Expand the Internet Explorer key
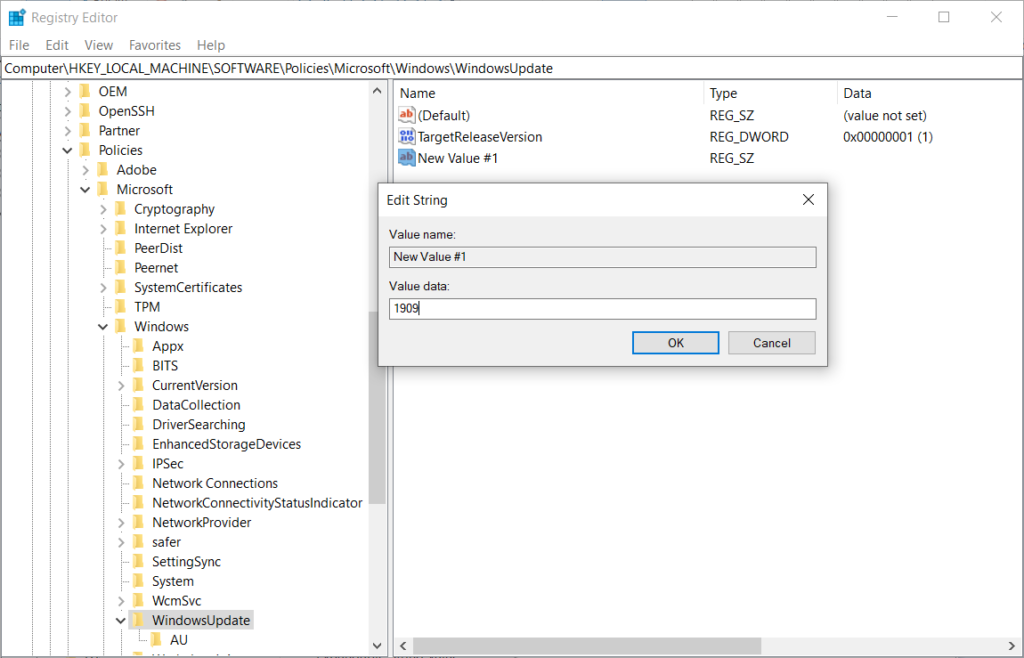The image size is (1024, 658). [x=104, y=229]
